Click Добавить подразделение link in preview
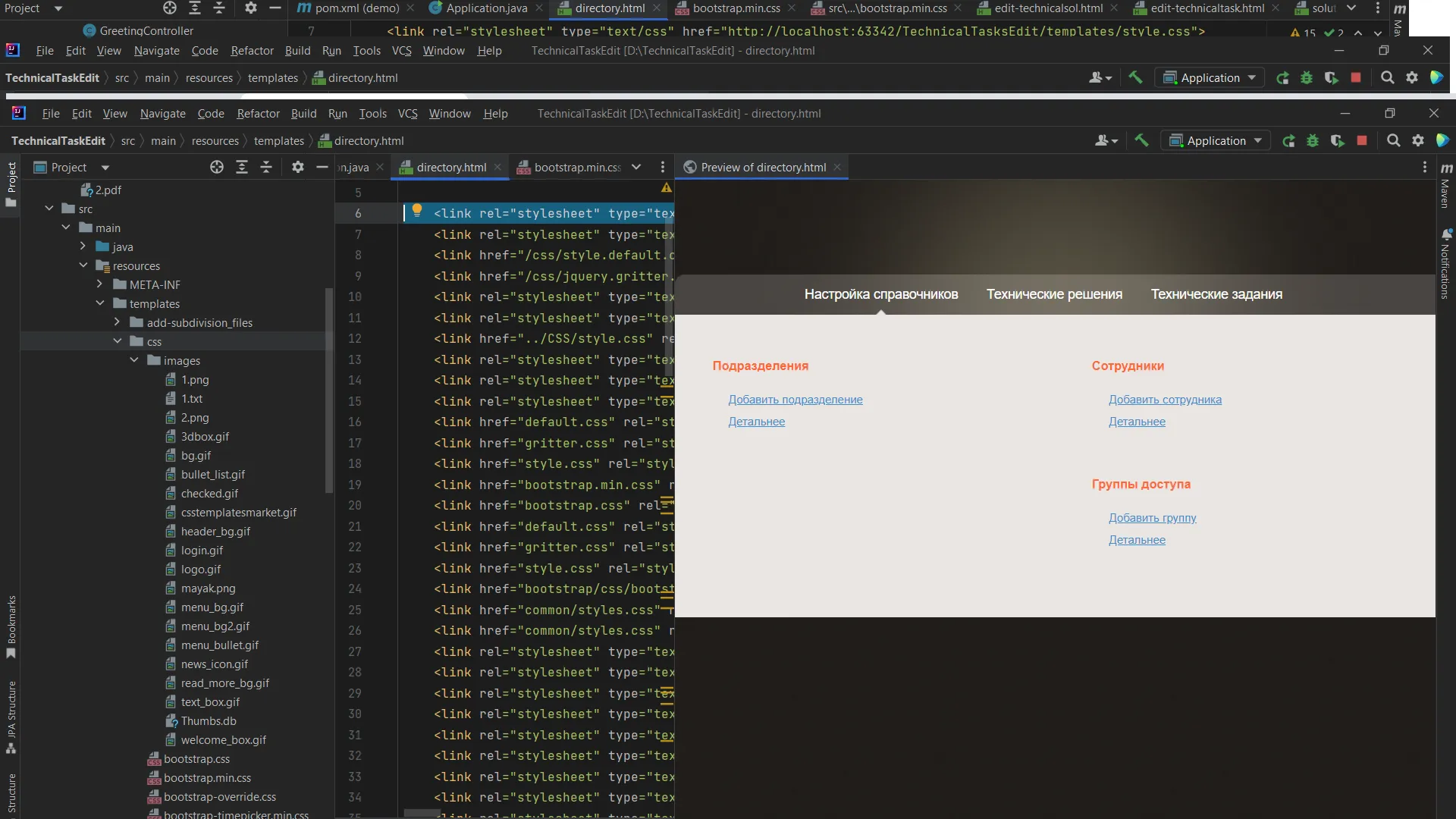 (795, 400)
